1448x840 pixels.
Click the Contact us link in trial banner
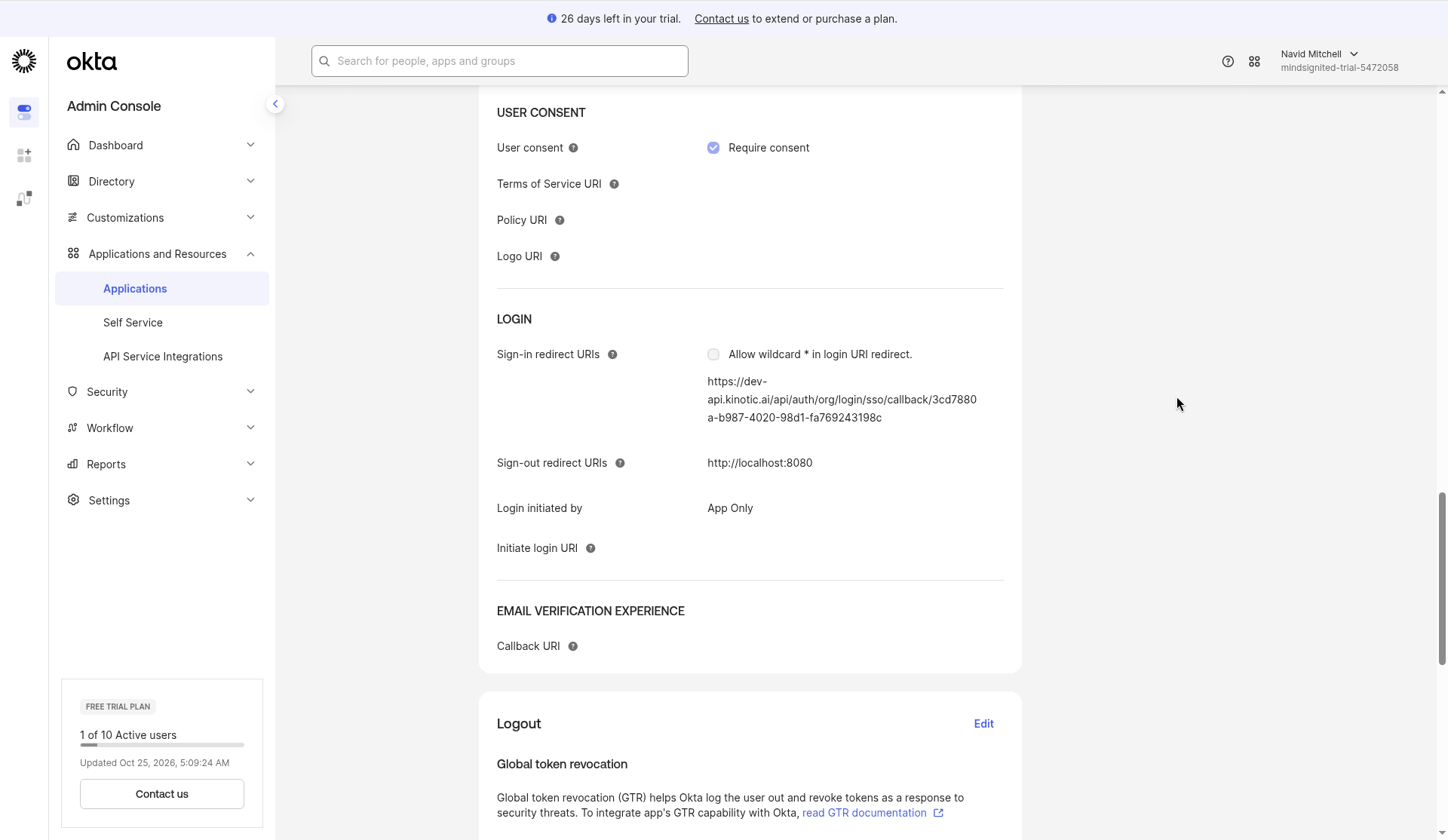pos(721,19)
